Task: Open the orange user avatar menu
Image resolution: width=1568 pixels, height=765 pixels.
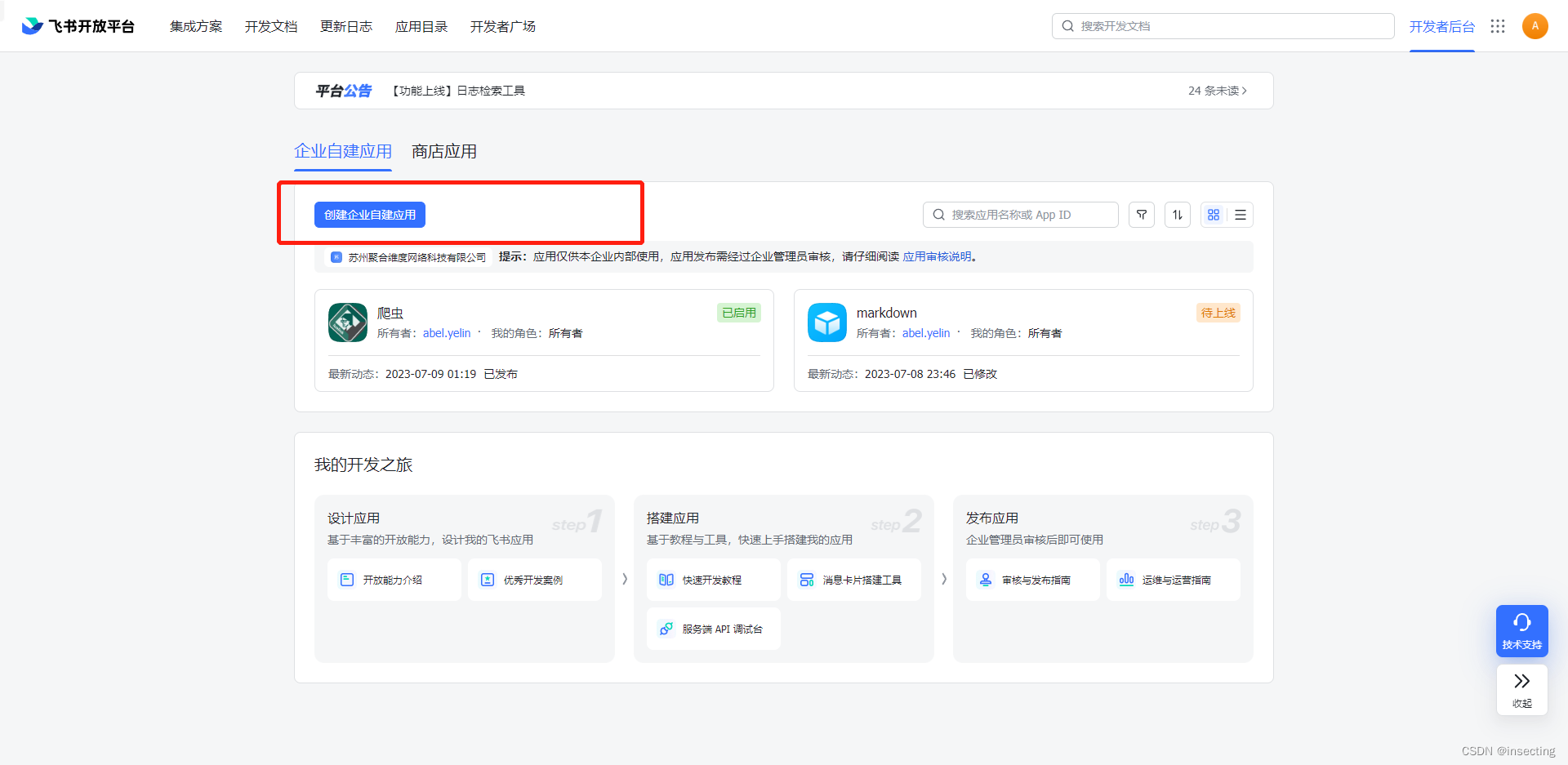Action: click(1535, 26)
